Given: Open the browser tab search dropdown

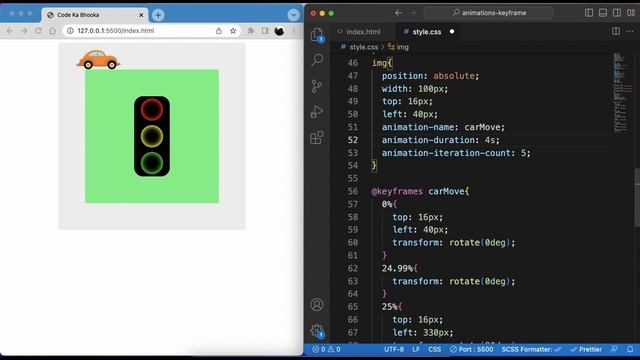Looking at the screenshot, I should [293, 15].
